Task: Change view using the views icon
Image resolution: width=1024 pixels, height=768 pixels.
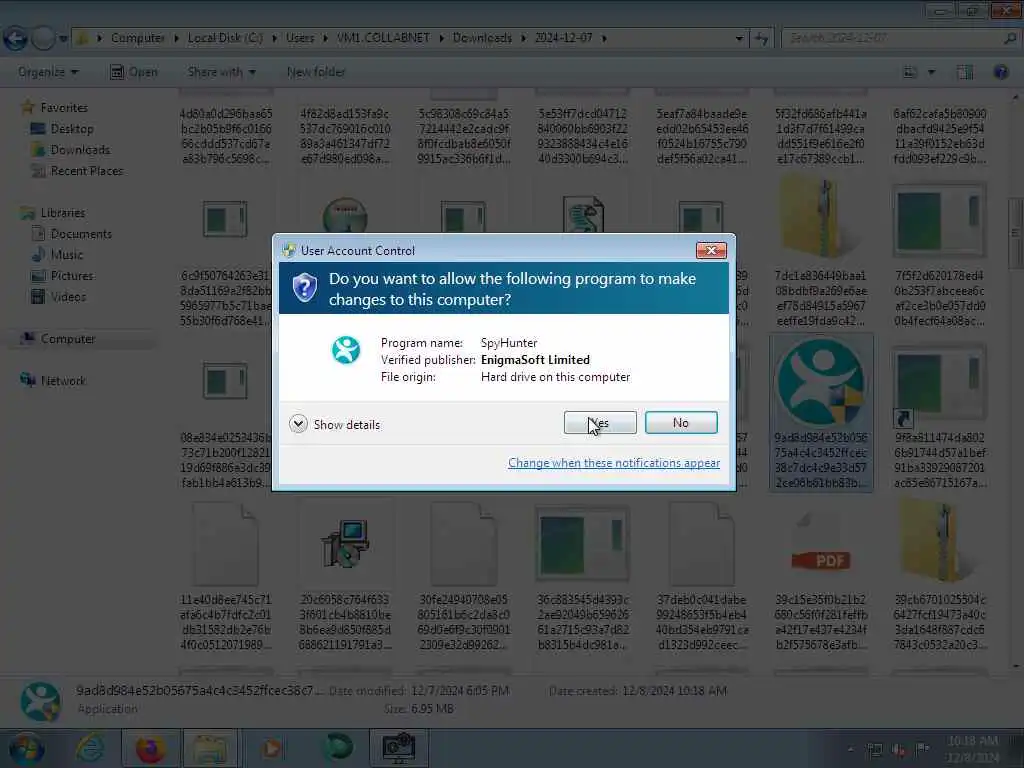Action: (910, 72)
